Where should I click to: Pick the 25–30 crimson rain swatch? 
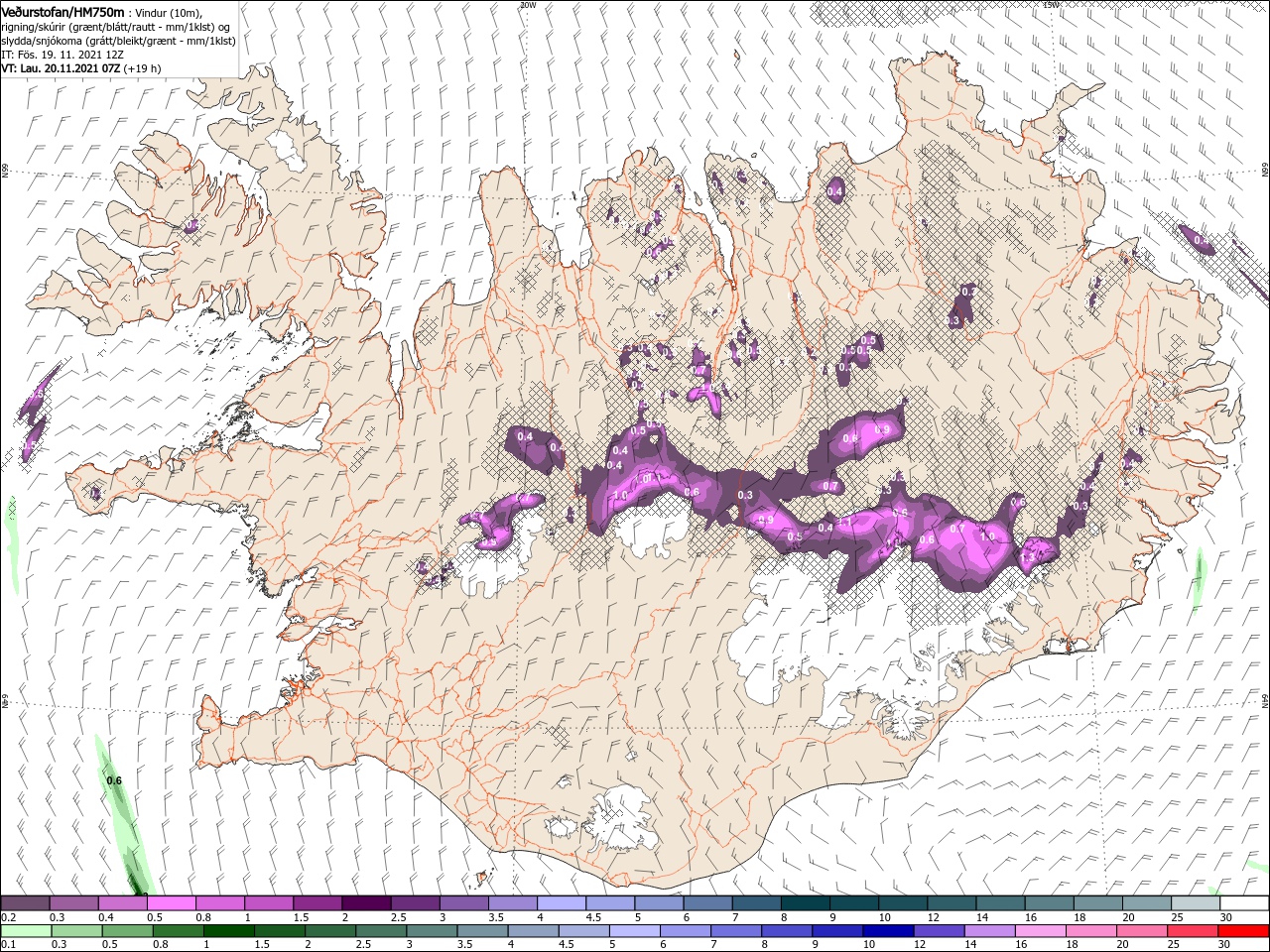[x=1194, y=931]
